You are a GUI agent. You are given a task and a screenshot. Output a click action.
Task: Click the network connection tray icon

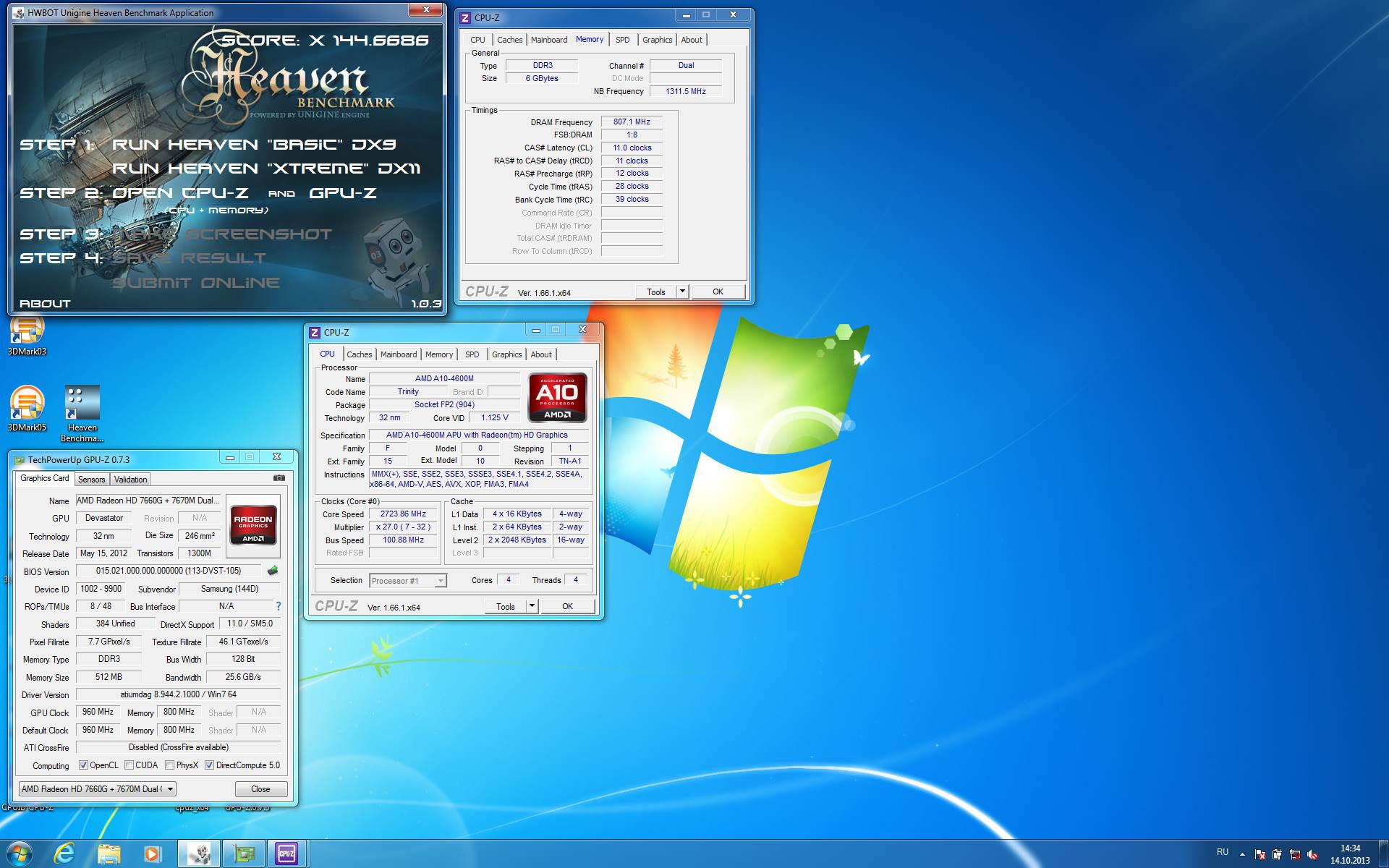[x=1295, y=854]
